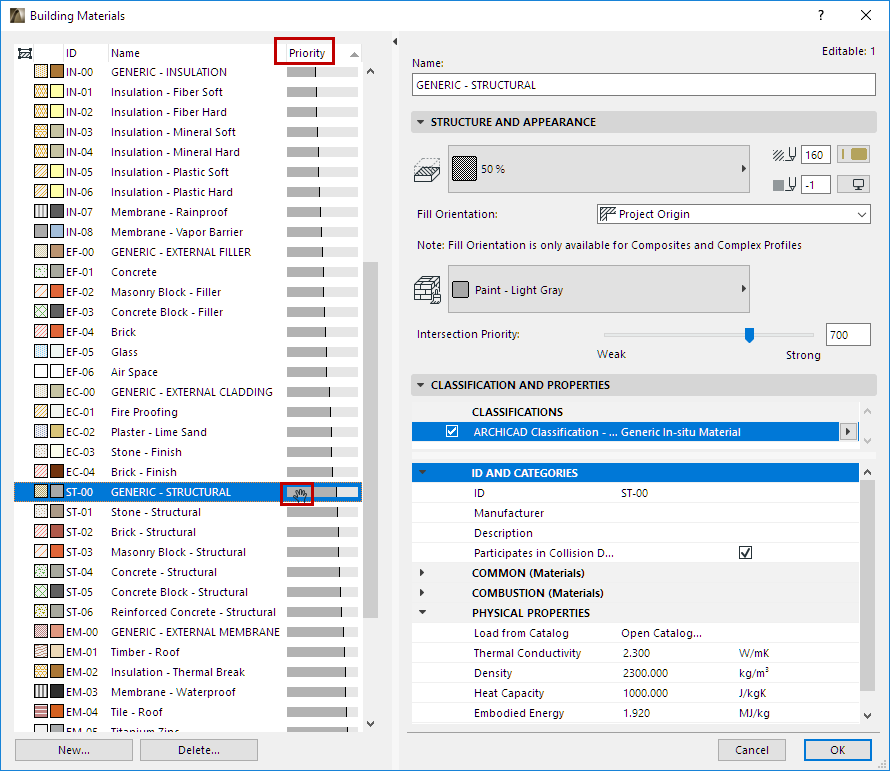This screenshot has height=771, width=890.
Task: Click the Name input field
Action: pyautogui.click(x=643, y=85)
